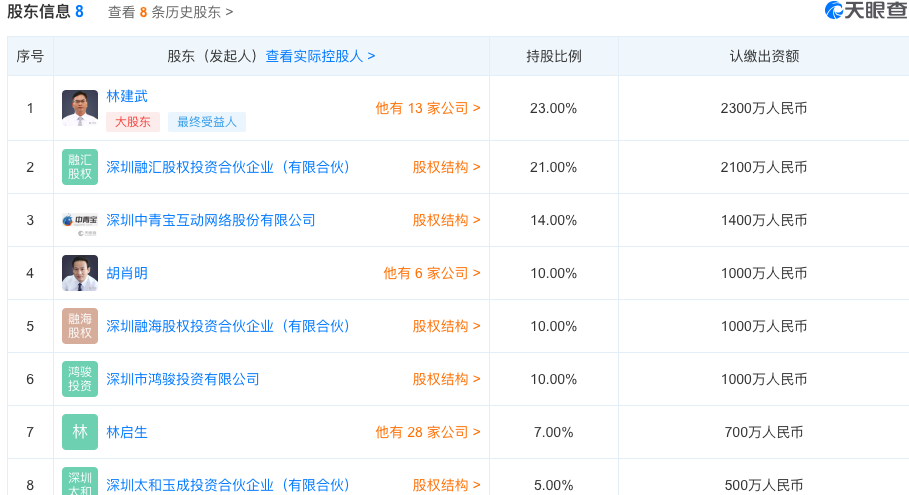Click the 融海股权 company icon
Image resolution: width=909 pixels, height=495 pixels.
coord(80,326)
